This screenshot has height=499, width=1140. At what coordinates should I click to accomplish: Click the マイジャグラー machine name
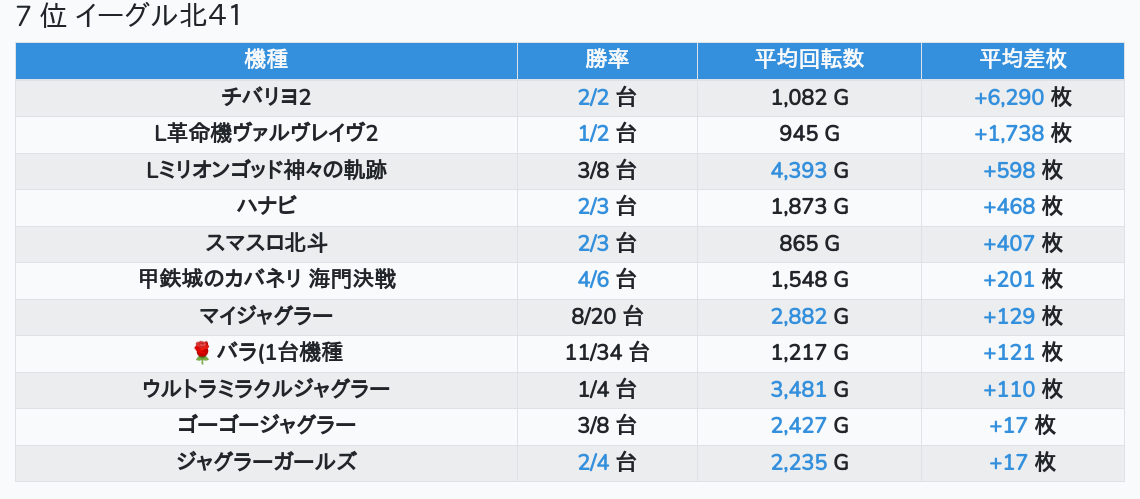(266, 317)
